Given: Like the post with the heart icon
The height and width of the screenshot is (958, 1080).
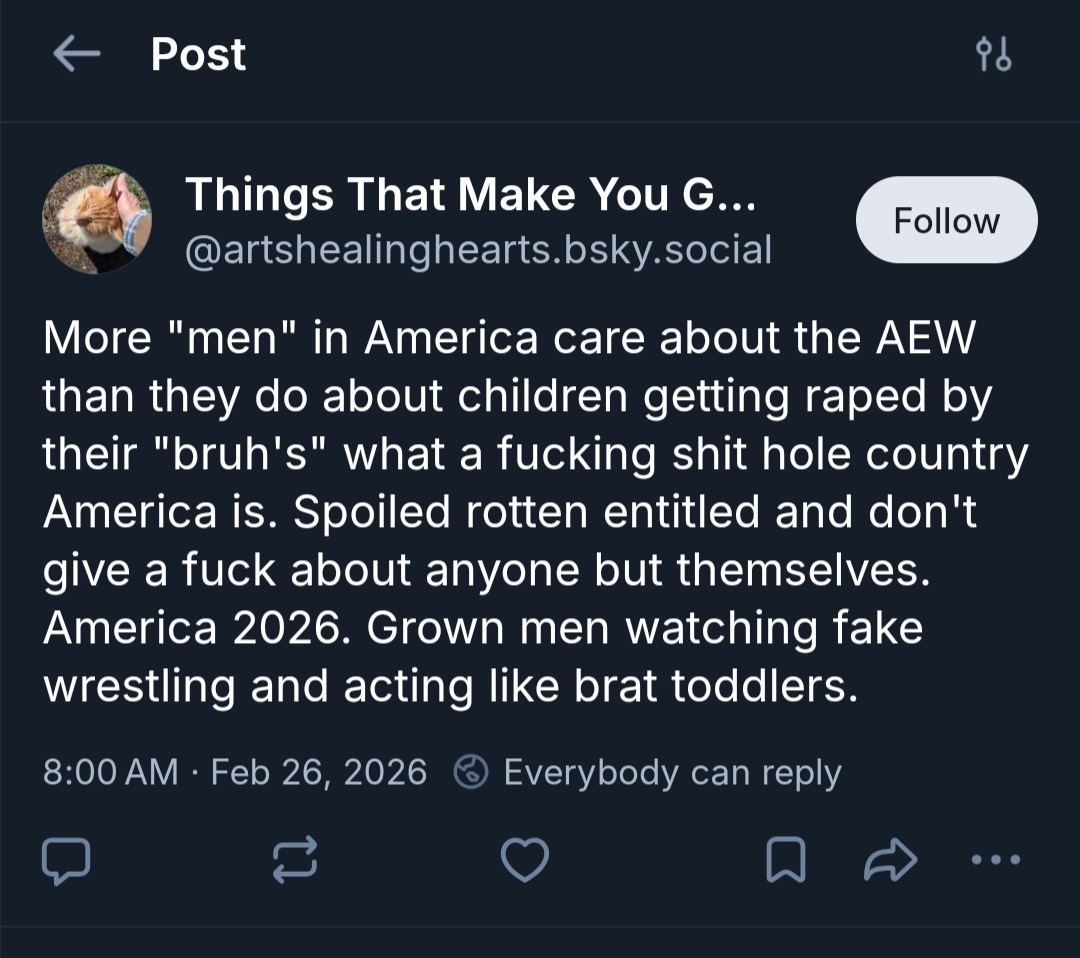Looking at the screenshot, I should coord(524,860).
